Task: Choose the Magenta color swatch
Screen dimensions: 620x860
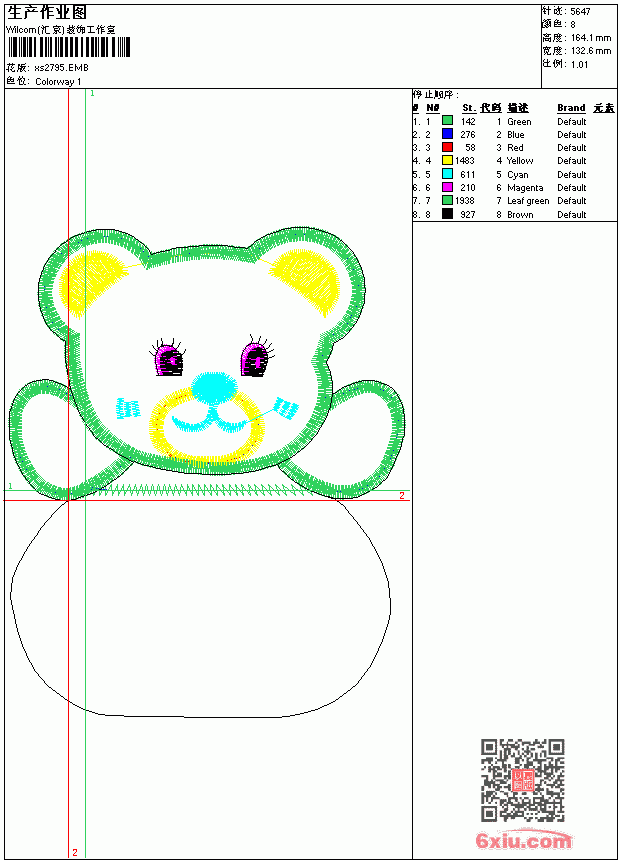Action: [447, 187]
